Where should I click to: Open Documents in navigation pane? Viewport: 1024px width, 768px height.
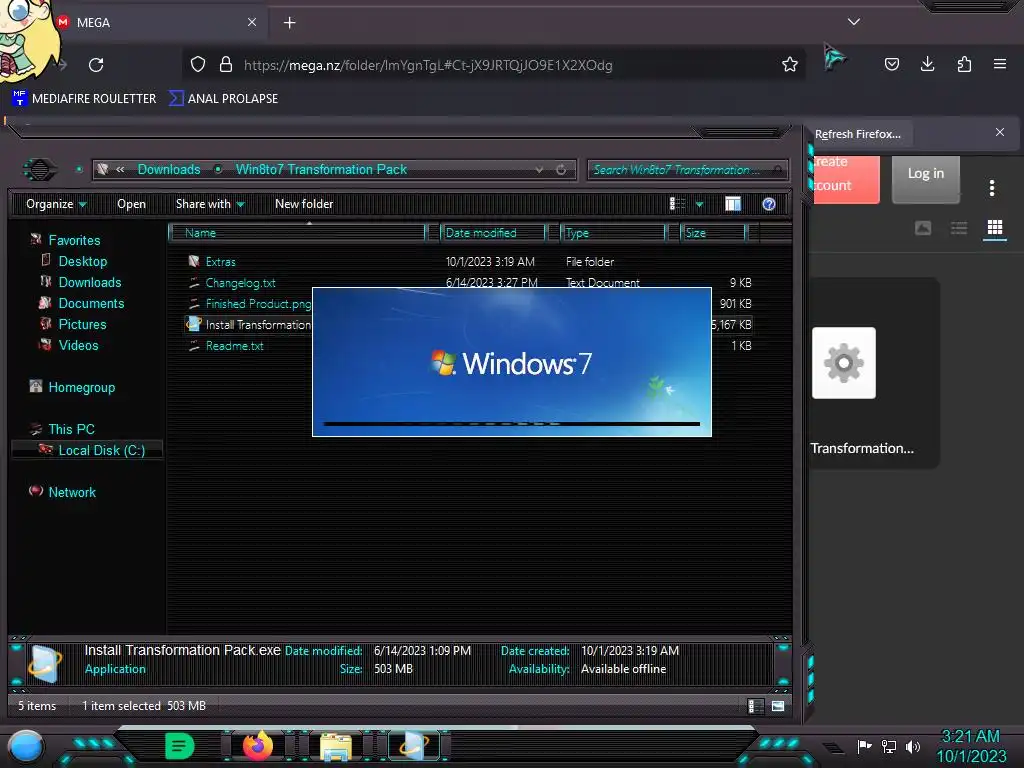click(x=91, y=303)
